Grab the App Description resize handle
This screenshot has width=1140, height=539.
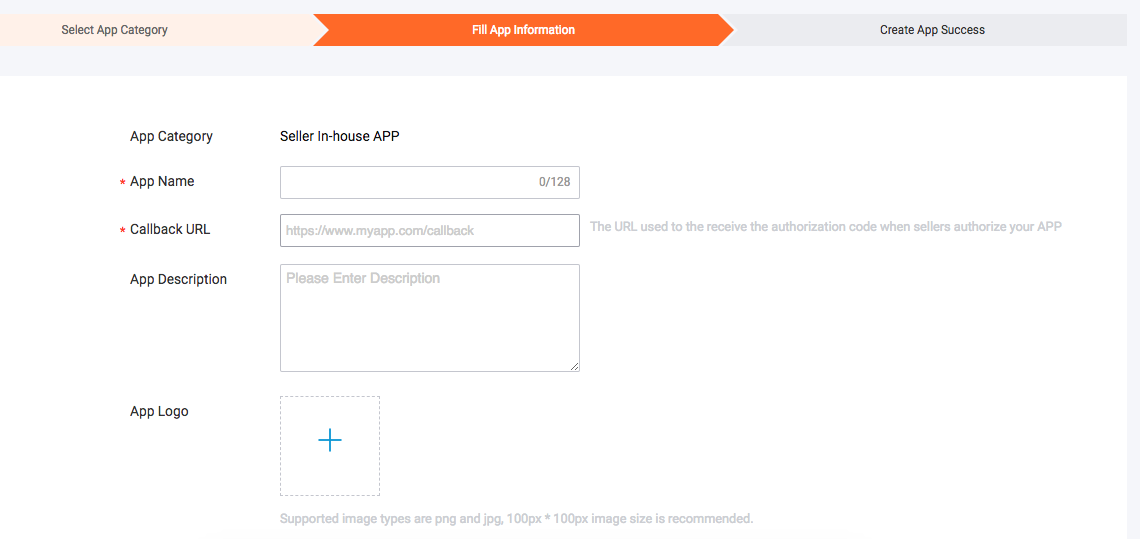[574, 366]
